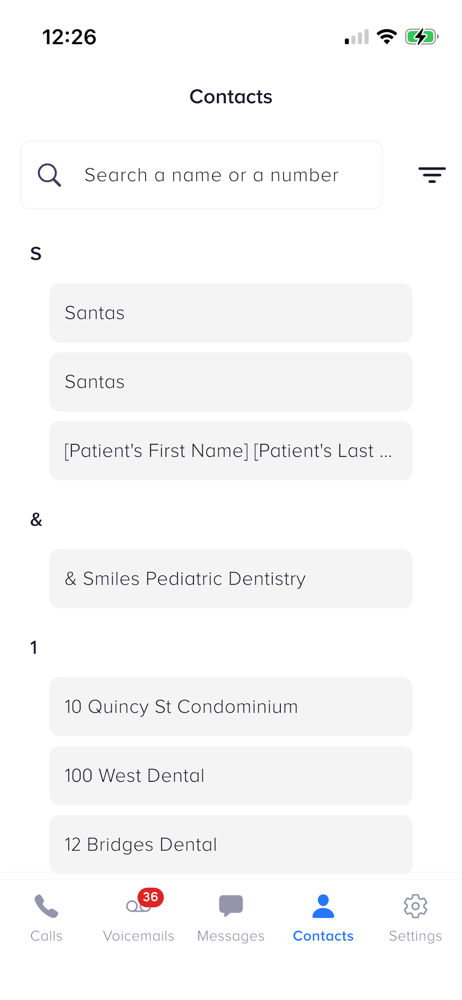This screenshot has height=1000, width=462.
Task: Switch to the Messages tab label
Action: (x=231, y=936)
